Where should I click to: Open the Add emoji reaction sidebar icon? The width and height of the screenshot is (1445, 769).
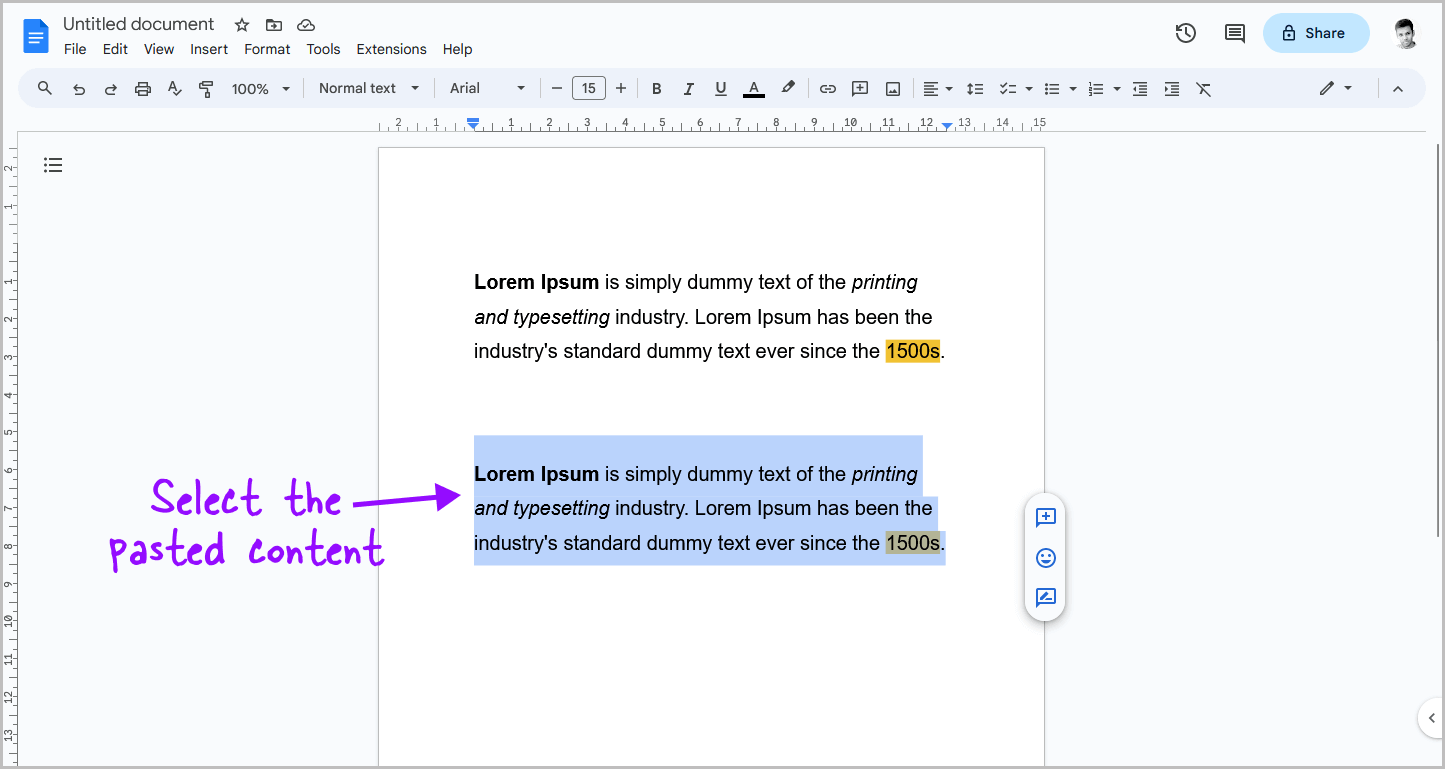tap(1045, 558)
